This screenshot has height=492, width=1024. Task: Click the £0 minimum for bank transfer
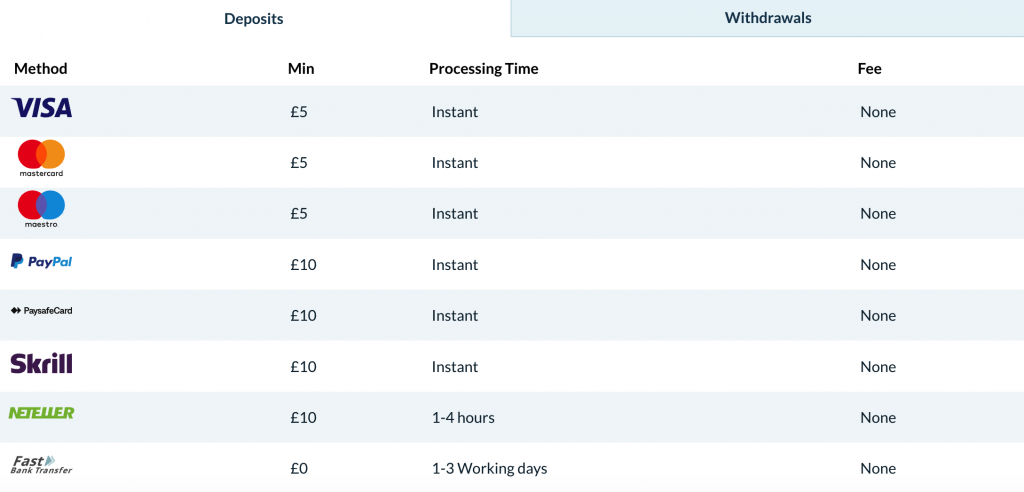(299, 468)
